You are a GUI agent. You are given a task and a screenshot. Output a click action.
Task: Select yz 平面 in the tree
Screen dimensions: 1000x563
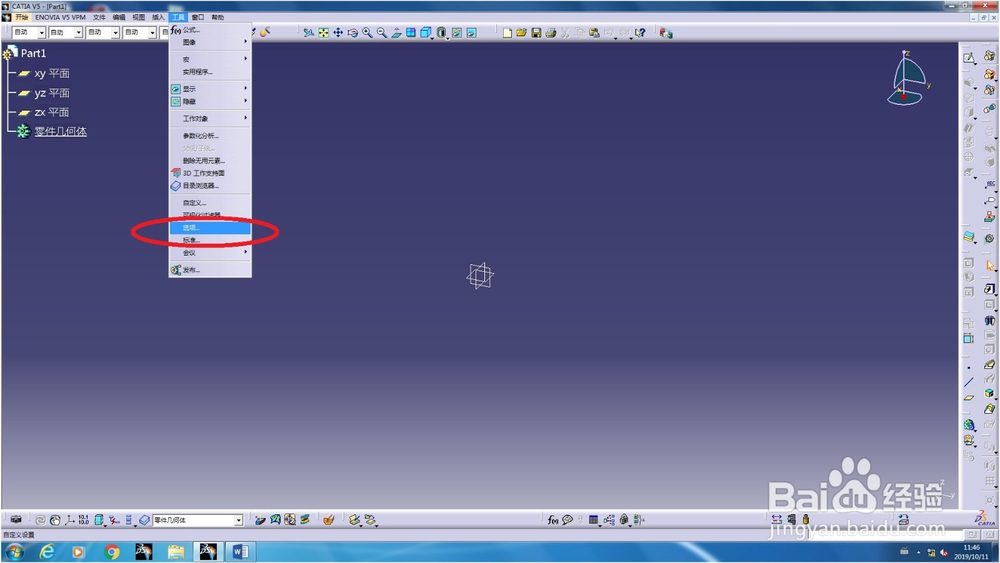click(52, 93)
